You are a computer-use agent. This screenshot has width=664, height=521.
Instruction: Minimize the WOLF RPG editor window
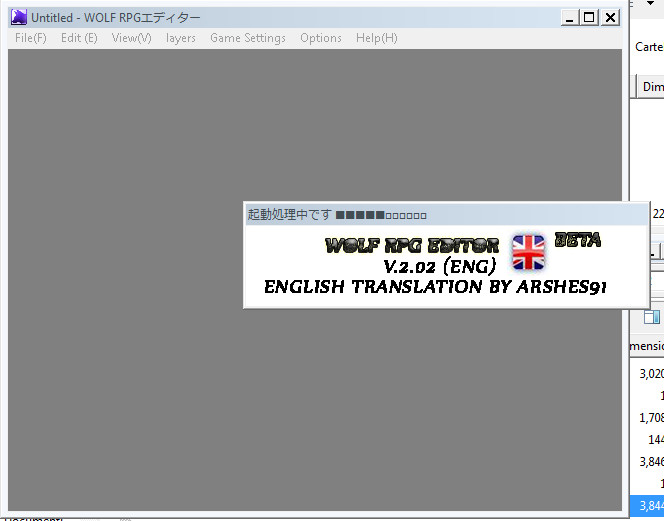tap(570, 18)
